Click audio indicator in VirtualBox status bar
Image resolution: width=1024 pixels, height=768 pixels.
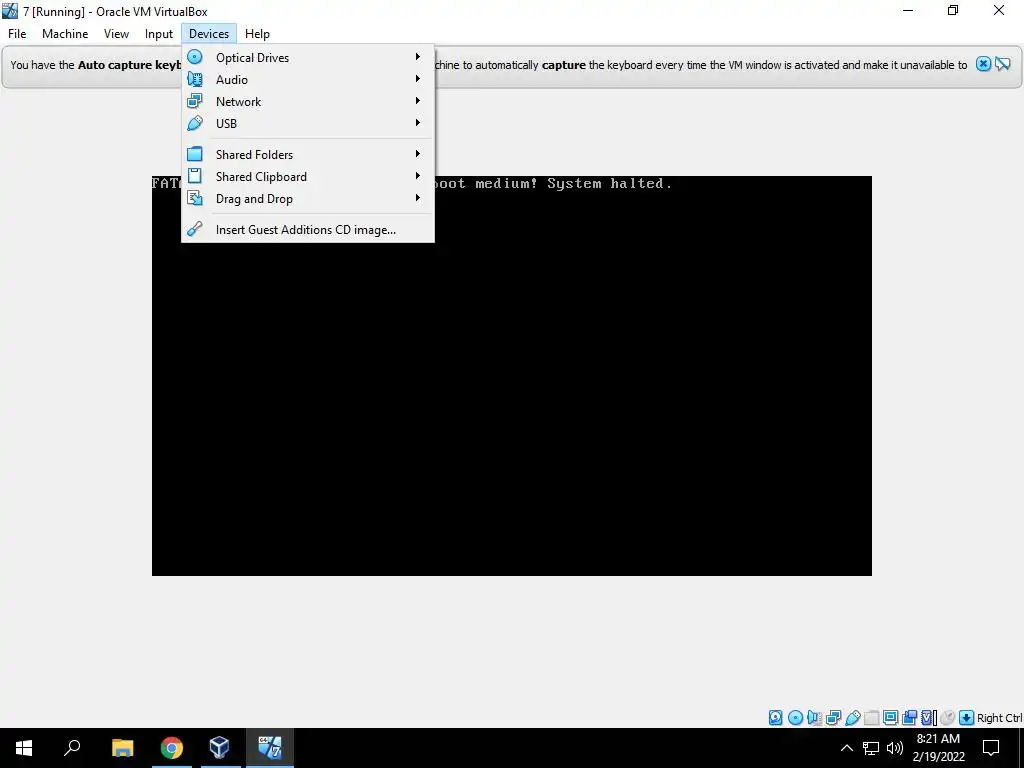(x=814, y=718)
